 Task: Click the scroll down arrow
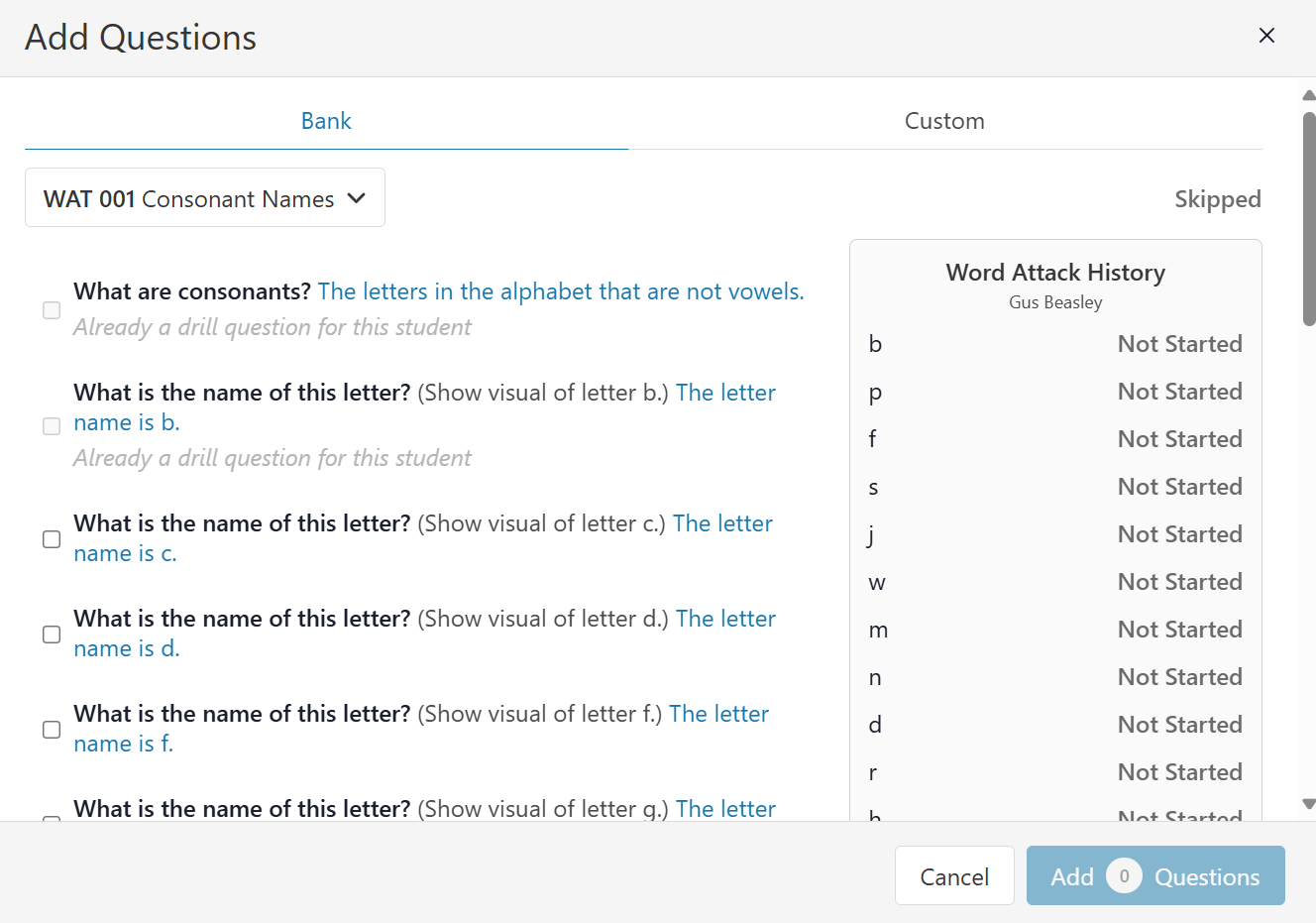coord(1308,804)
